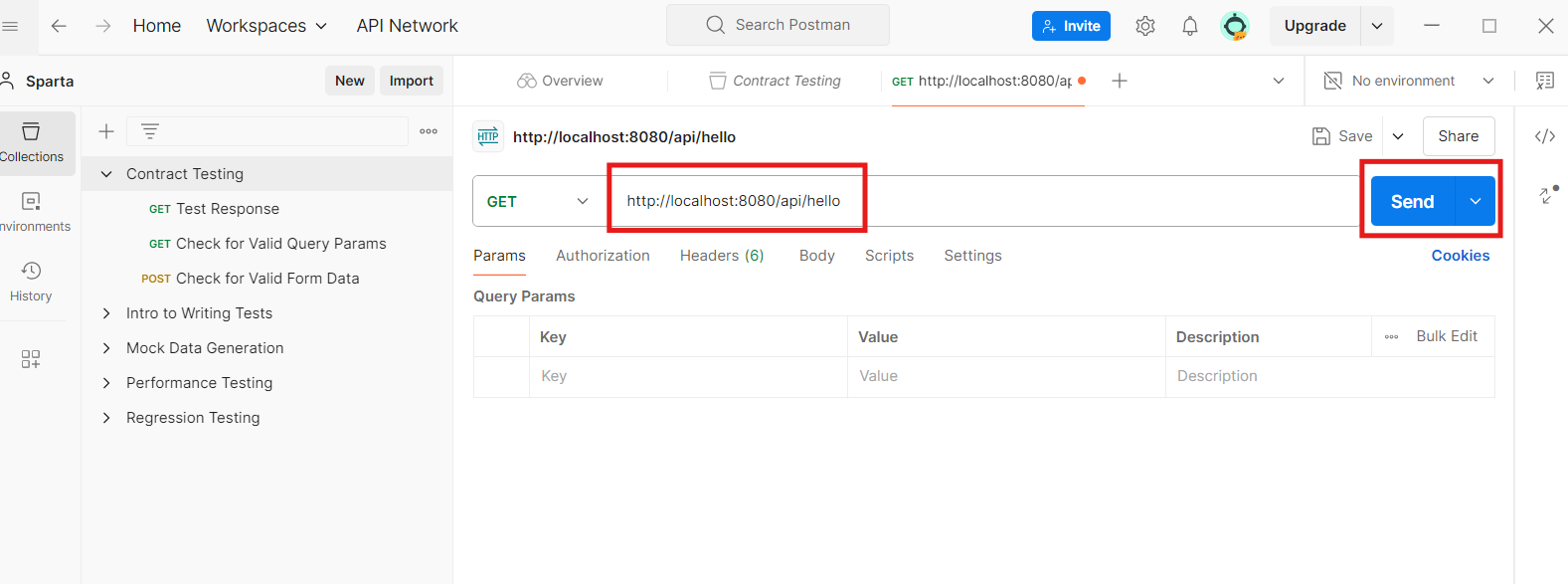The height and width of the screenshot is (584, 1568).
Task: Click the Save request button
Action: (1342, 136)
